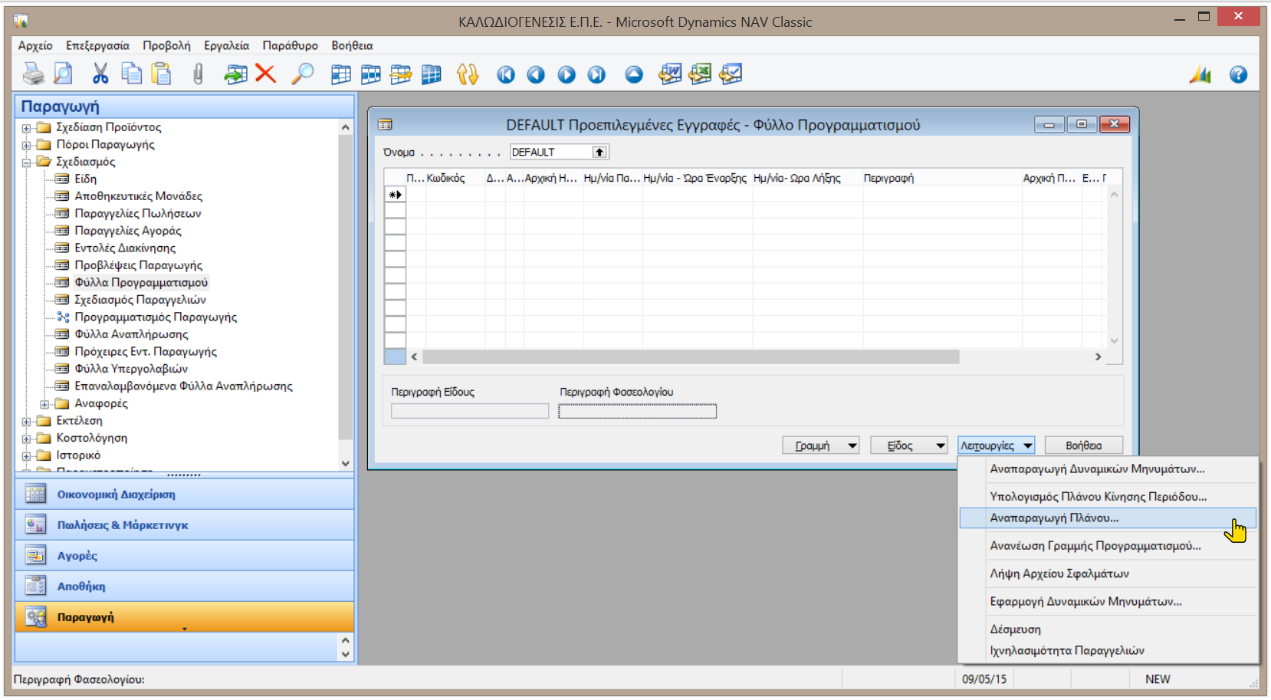Click the Paste clipboard icon

pyautogui.click(x=161, y=73)
